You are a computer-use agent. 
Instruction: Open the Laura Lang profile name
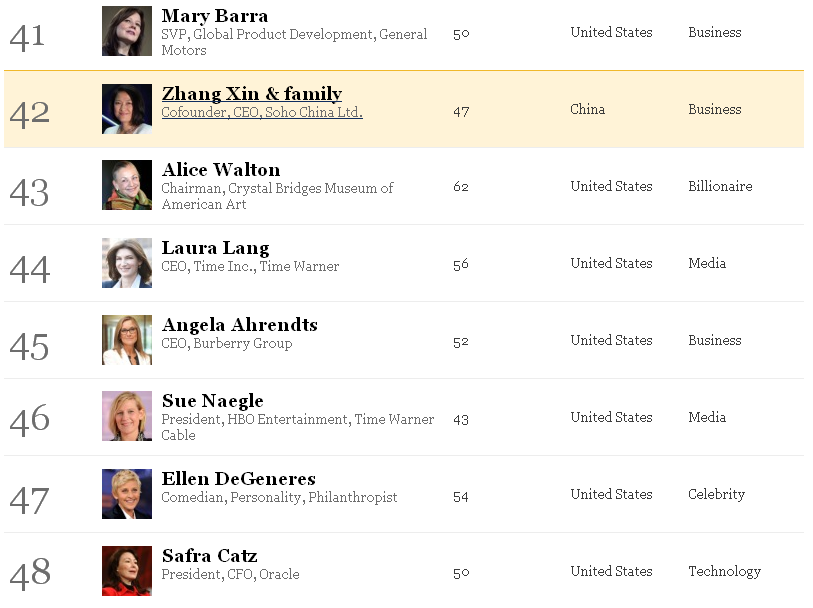215,248
